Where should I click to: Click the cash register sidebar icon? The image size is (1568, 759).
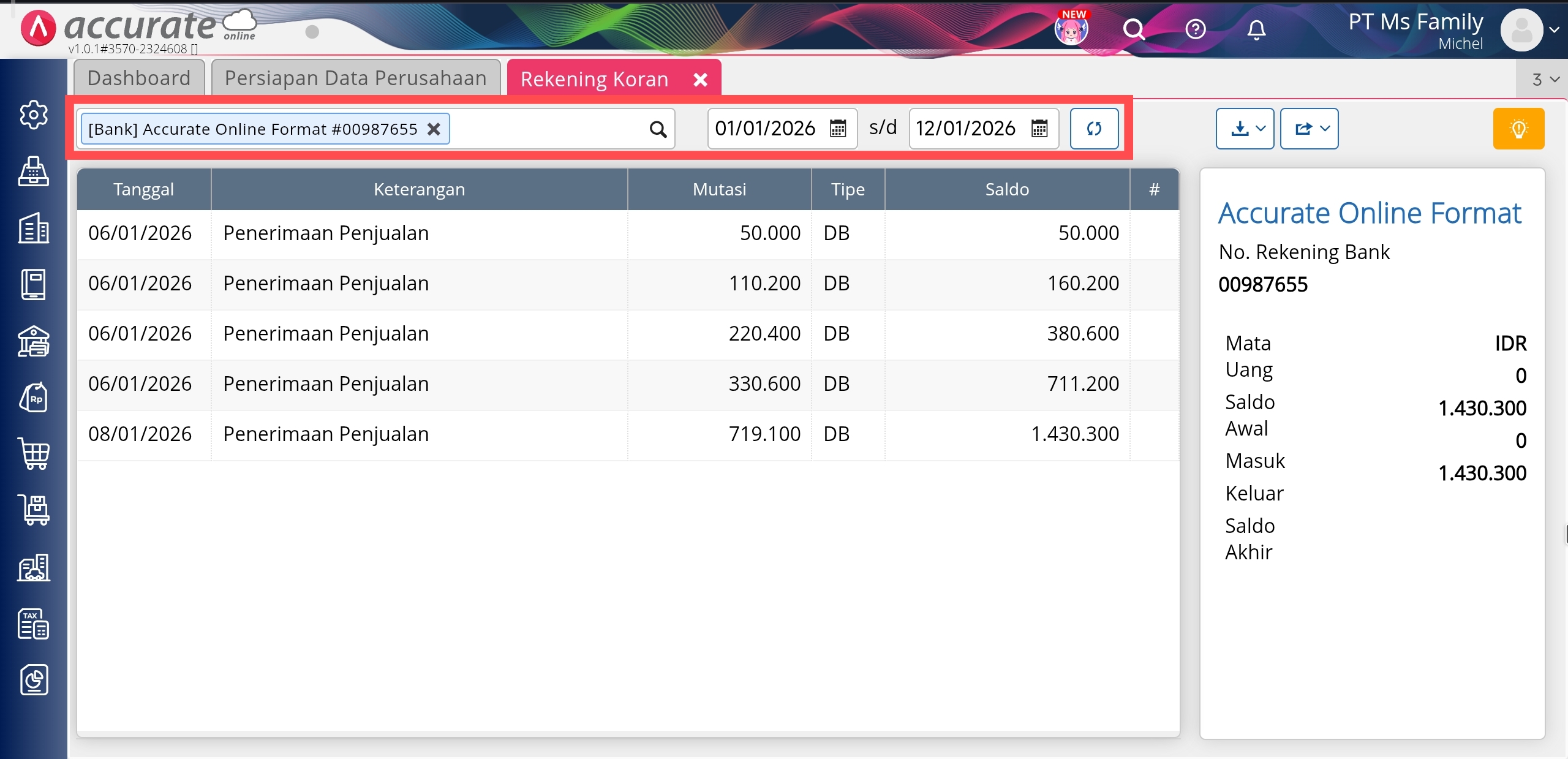34,171
